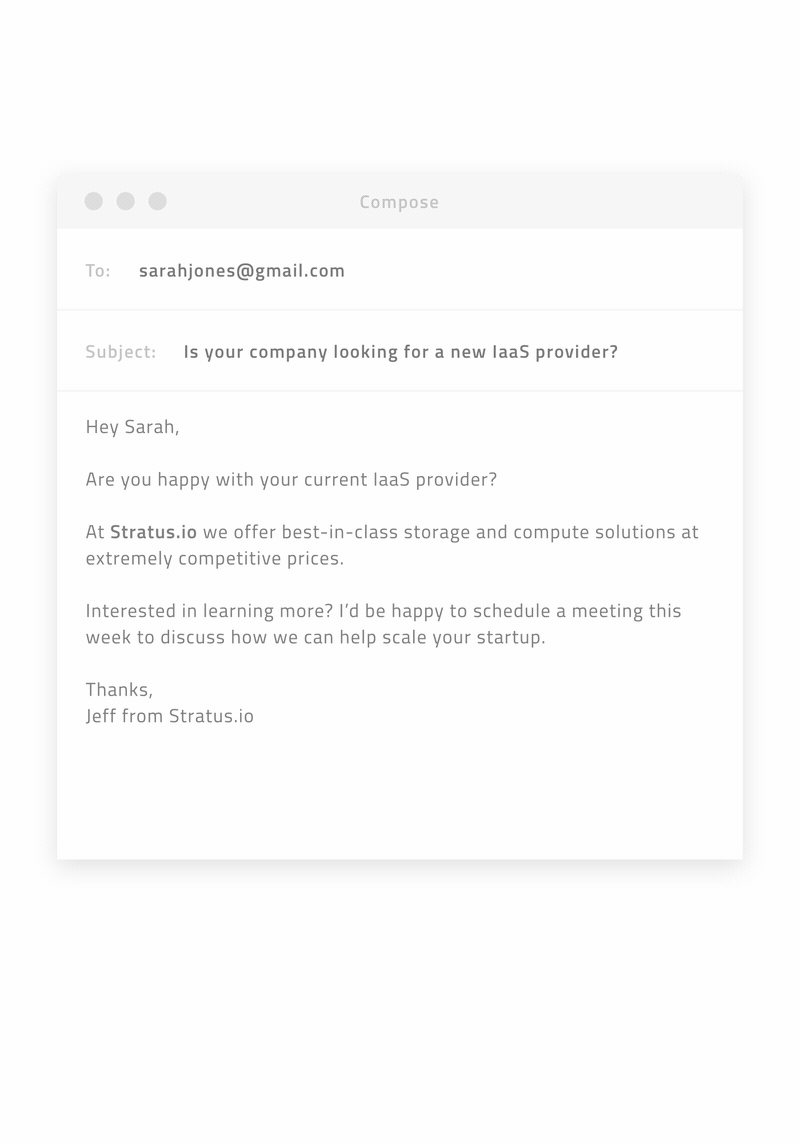Click the To: field label
800x1143 pixels.
coord(98,271)
